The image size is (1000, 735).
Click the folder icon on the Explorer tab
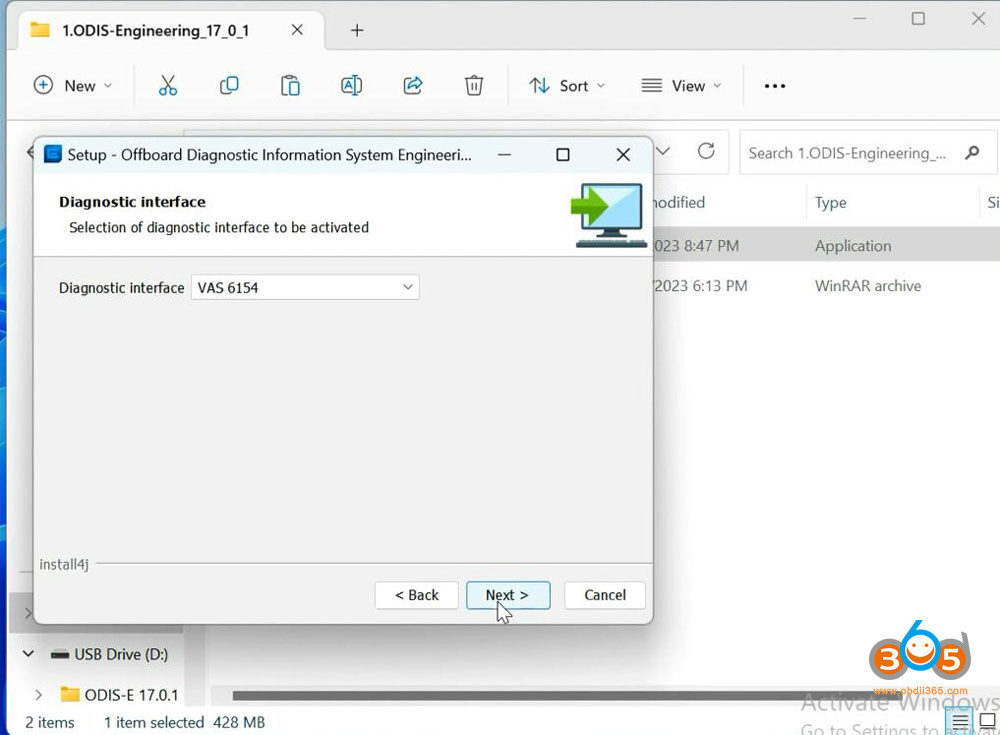point(39,30)
